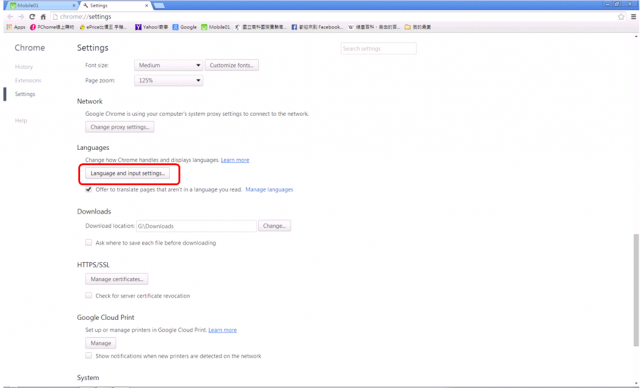Select Settings in the sidebar
Image resolution: width=640 pixels, height=388 pixels.
click(25, 94)
